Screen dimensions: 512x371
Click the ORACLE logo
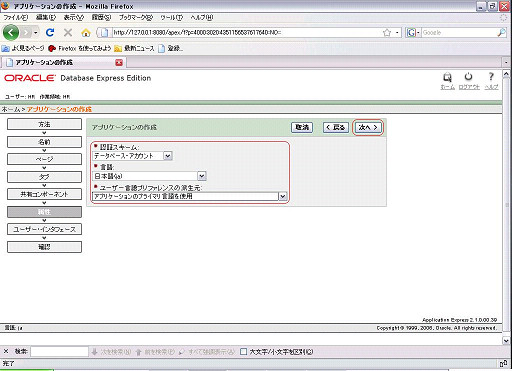point(30,78)
